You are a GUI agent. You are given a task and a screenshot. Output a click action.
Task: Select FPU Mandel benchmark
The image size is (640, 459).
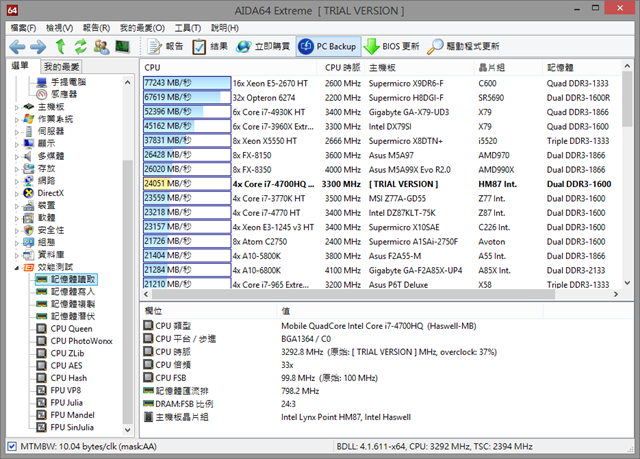tap(65, 415)
